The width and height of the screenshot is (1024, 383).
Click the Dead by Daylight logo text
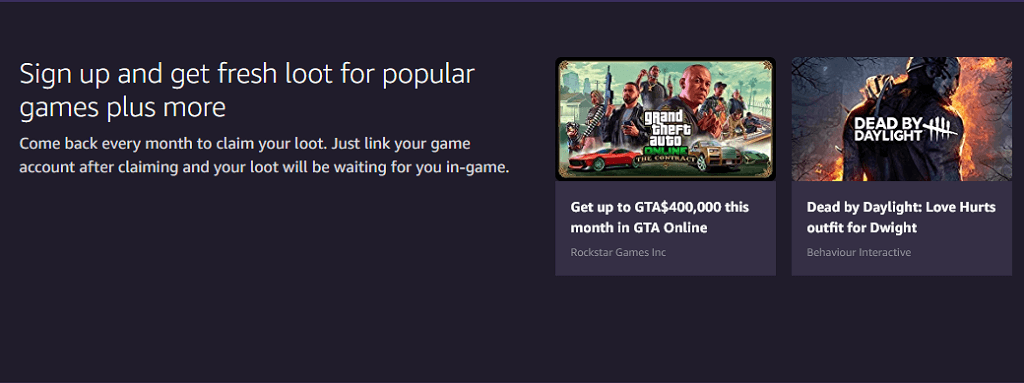tap(888, 129)
